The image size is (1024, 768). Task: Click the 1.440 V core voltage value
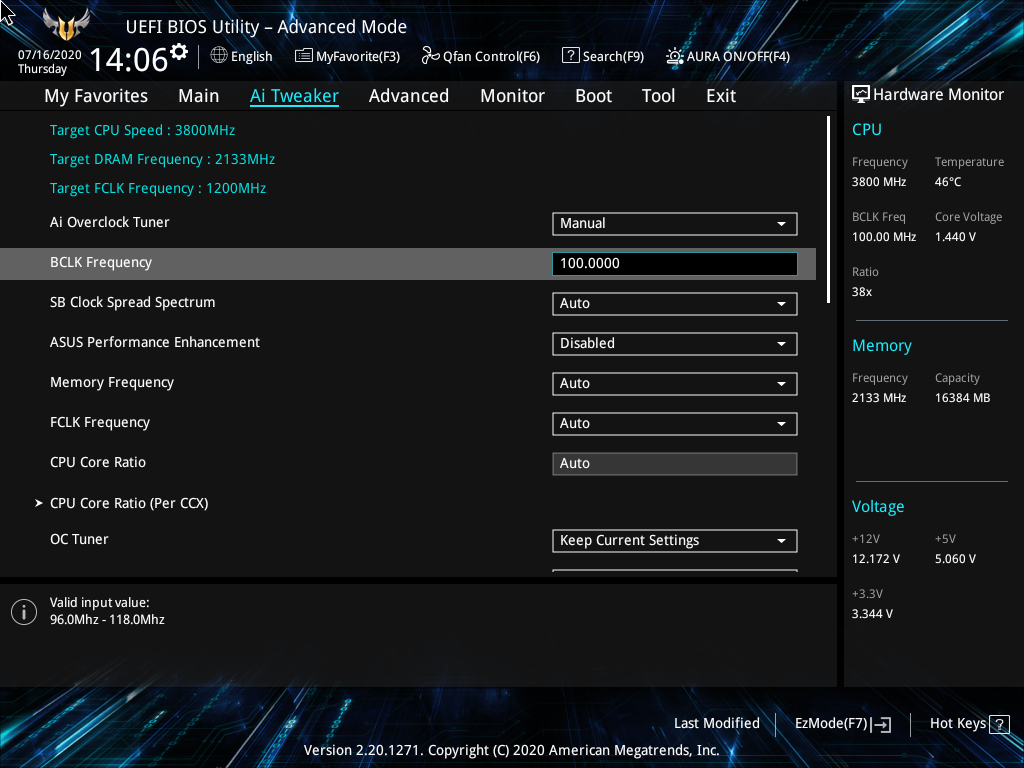(955, 237)
